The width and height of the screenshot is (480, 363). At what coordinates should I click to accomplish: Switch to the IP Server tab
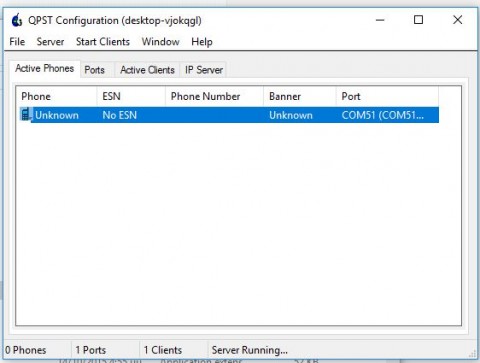[204, 70]
